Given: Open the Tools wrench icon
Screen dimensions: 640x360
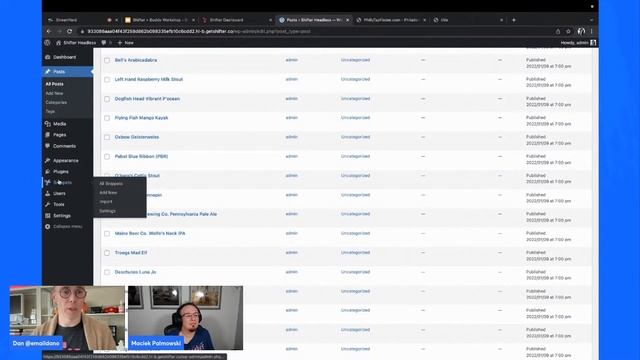Looking at the screenshot, I should click(x=48, y=204).
